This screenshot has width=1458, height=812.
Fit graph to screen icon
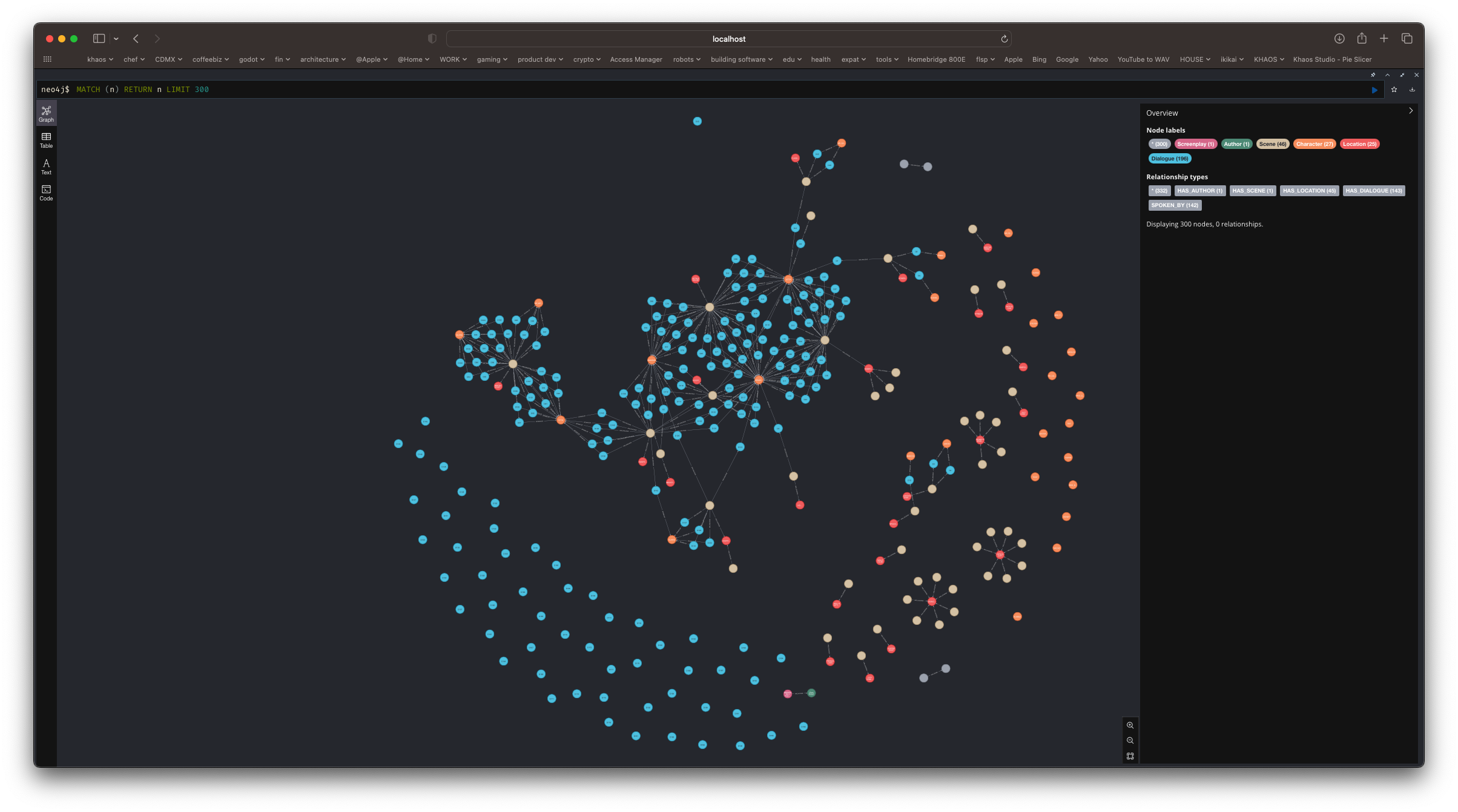1130,756
